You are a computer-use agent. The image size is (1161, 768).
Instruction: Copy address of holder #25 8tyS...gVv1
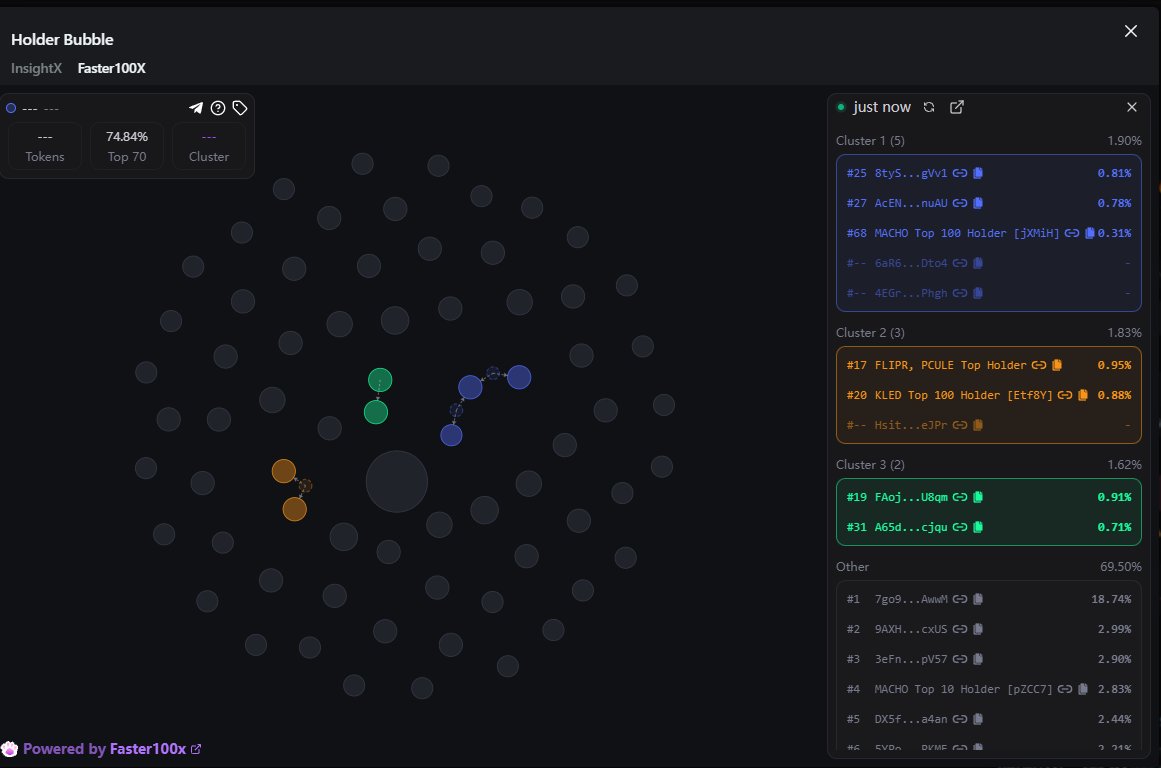tap(978, 173)
